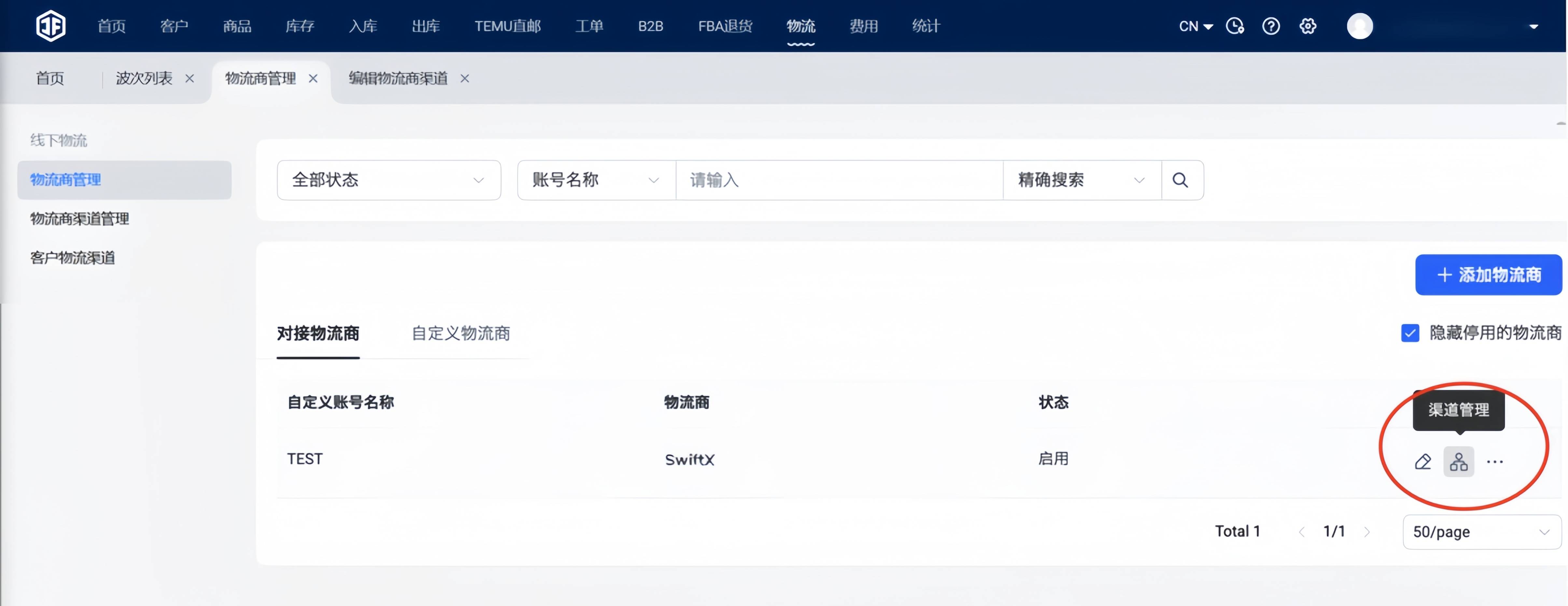Click the user avatar icon
Image resolution: width=1568 pixels, height=606 pixels.
[x=1359, y=26]
